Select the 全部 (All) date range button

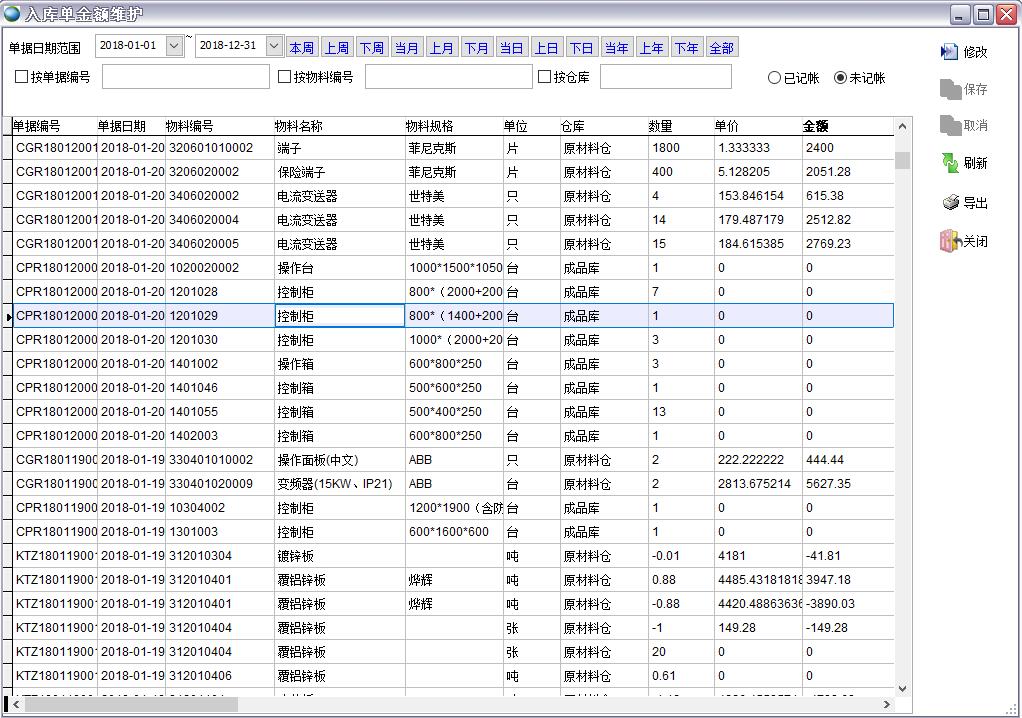(722, 46)
